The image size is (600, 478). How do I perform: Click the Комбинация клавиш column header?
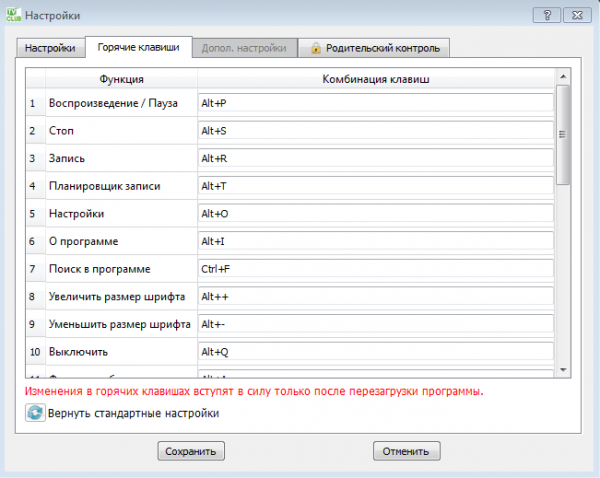click(x=375, y=78)
